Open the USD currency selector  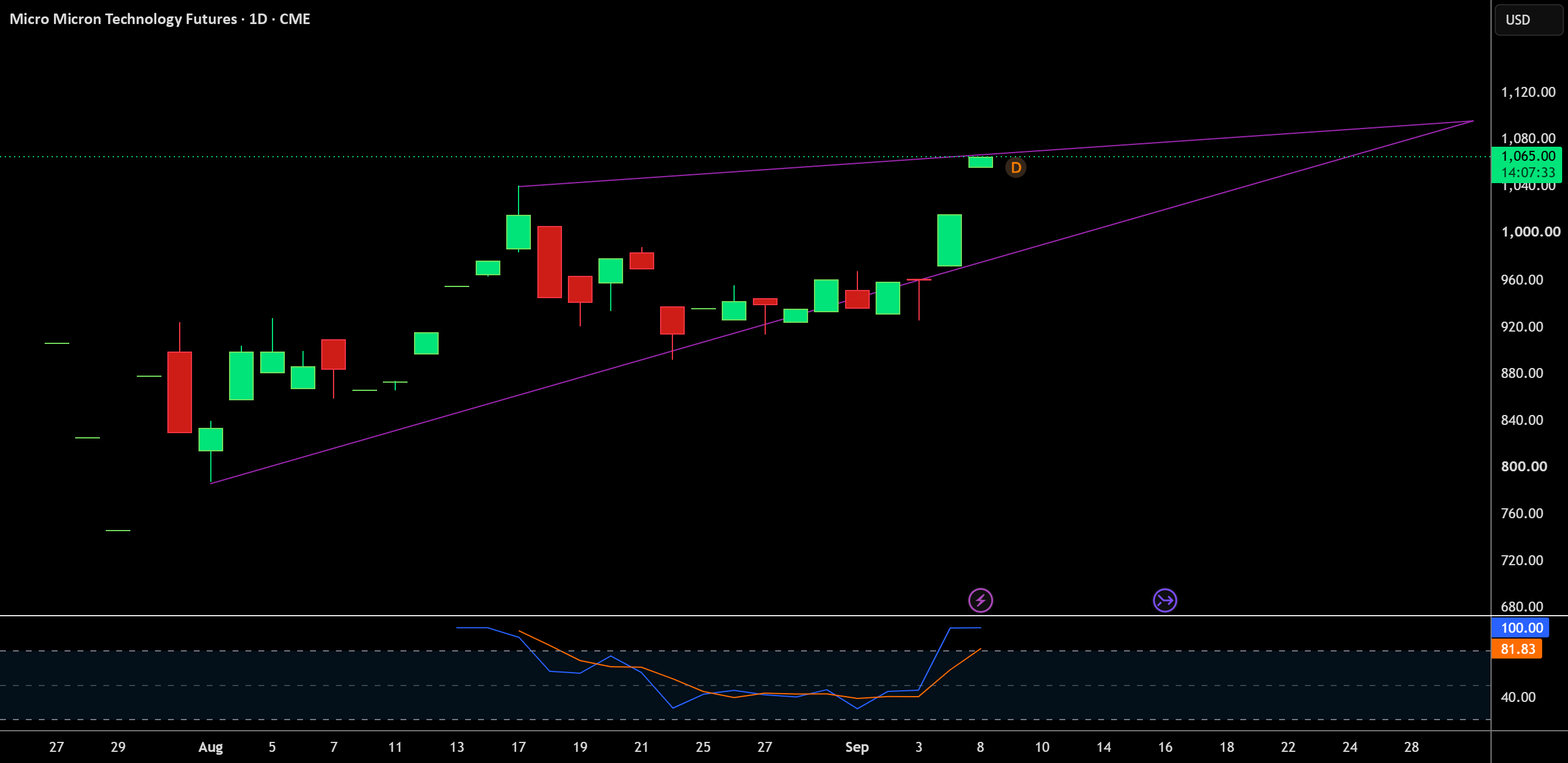1528,19
